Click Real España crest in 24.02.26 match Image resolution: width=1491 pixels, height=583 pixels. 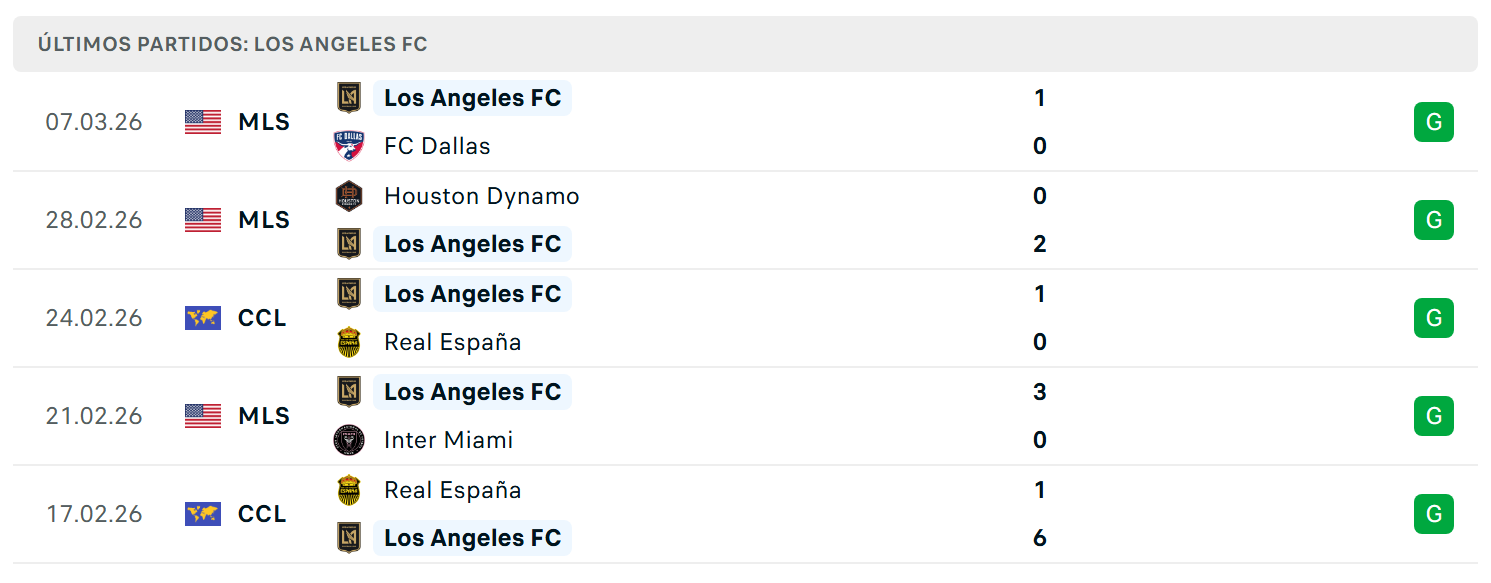click(x=349, y=342)
